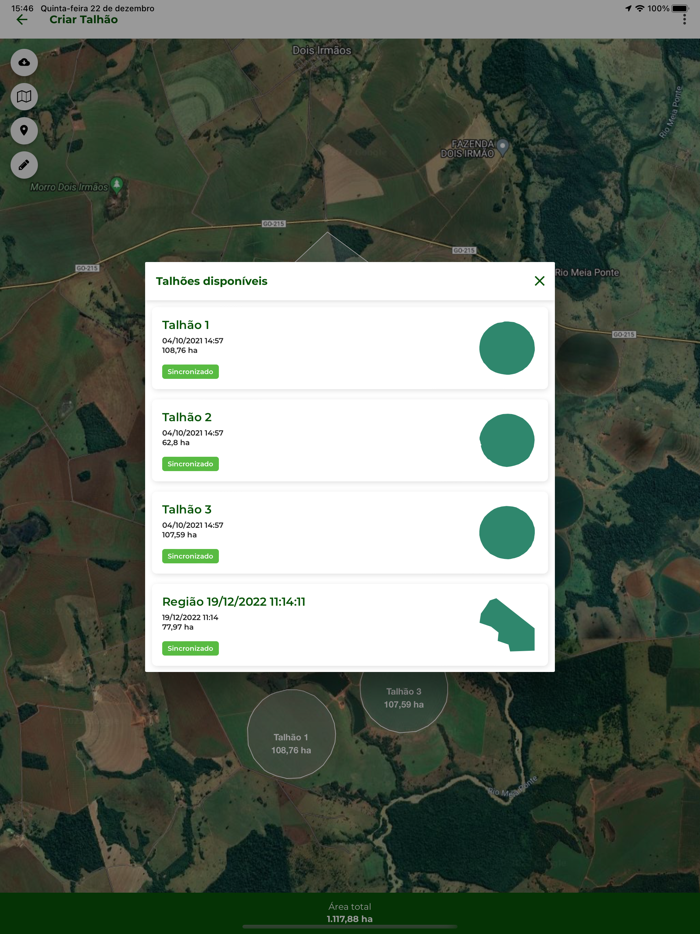700x934 pixels.
Task: Tap the Talhão 2 circular shape thumbnail
Action: pyautogui.click(x=507, y=440)
